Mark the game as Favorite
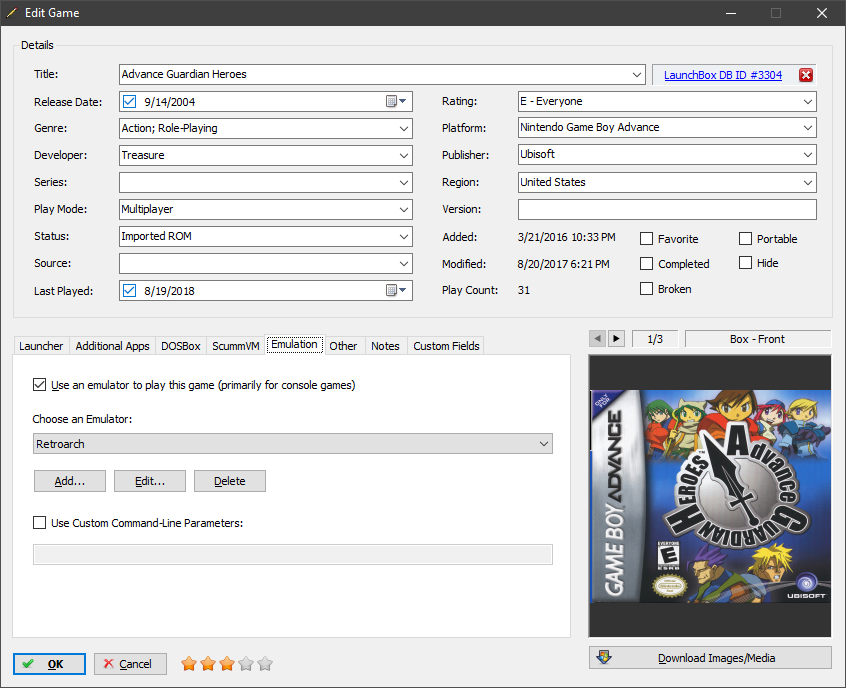Viewport: 846px width, 688px height. pyautogui.click(x=646, y=239)
